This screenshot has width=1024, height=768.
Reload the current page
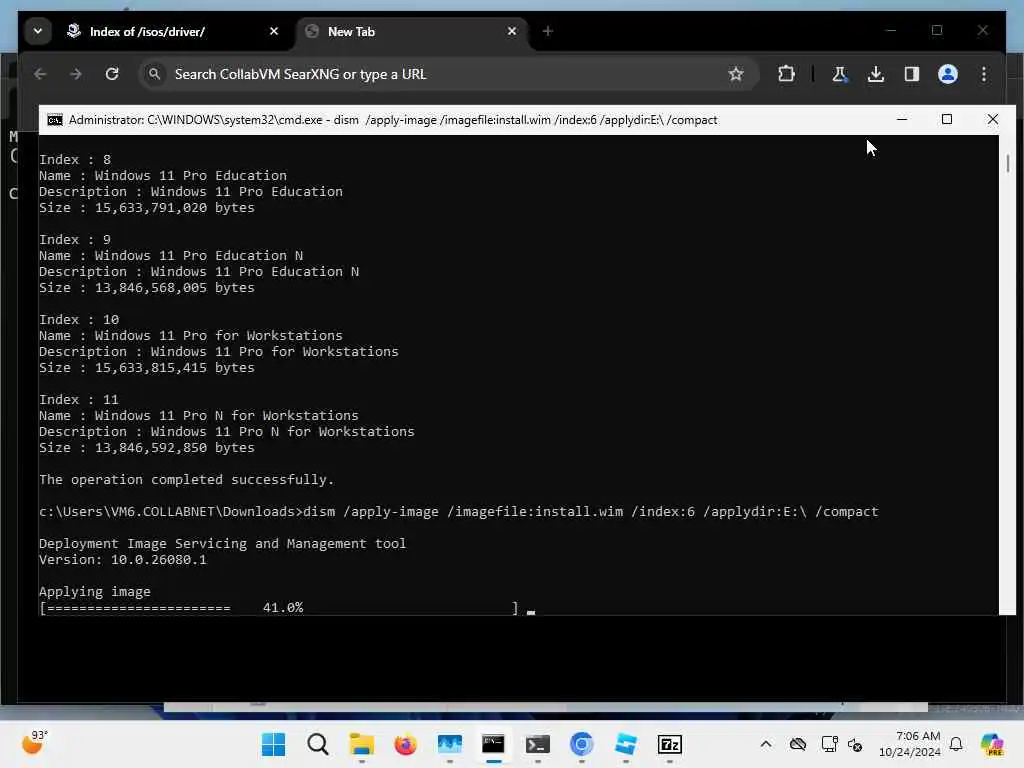pos(112,74)
